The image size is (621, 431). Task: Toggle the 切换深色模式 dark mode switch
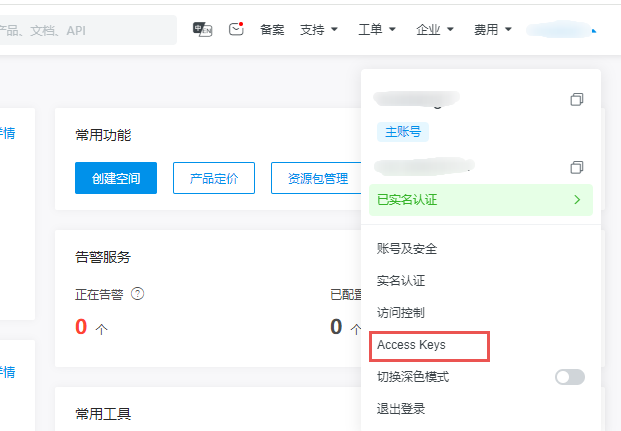coord(569,377)
